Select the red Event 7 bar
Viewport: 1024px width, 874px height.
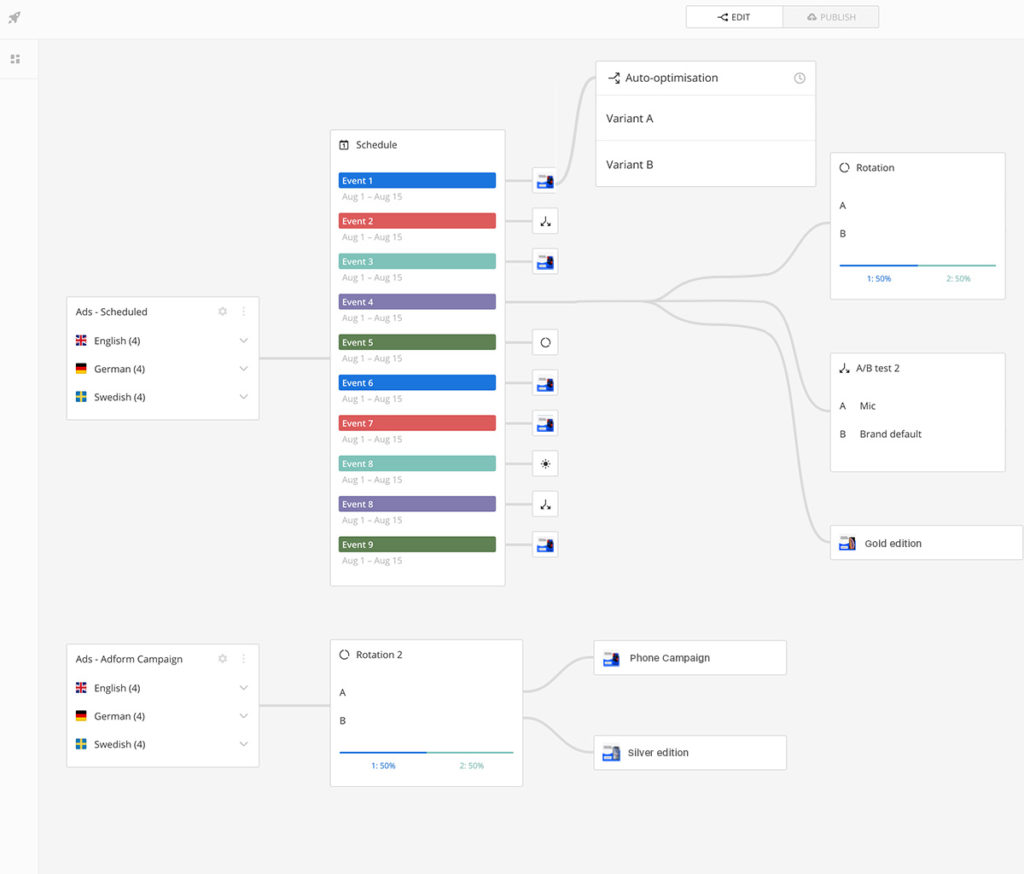(x=417, y=423)
